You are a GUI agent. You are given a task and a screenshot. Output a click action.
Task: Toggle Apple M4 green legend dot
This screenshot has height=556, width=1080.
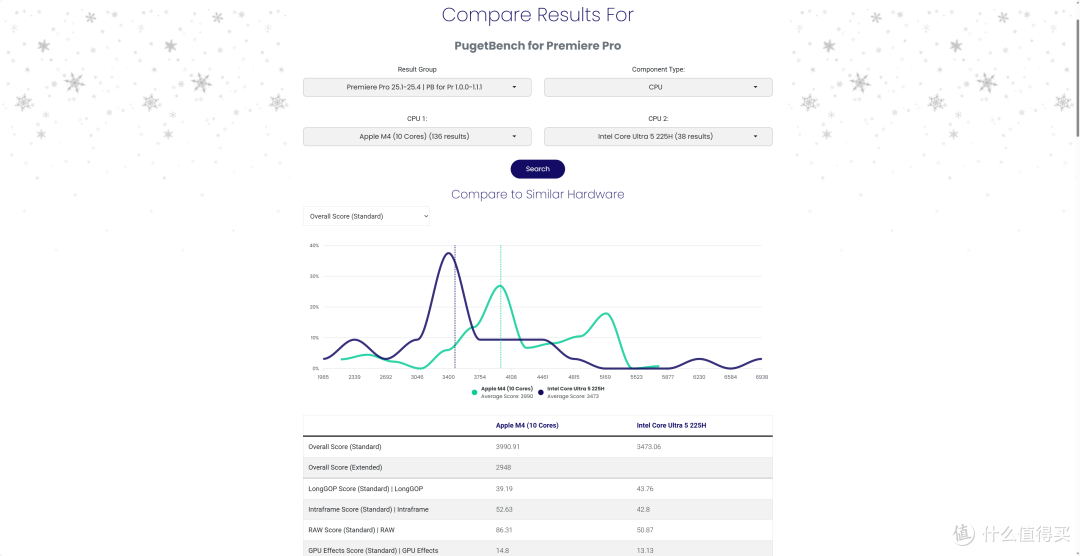(x=475, y=392)
